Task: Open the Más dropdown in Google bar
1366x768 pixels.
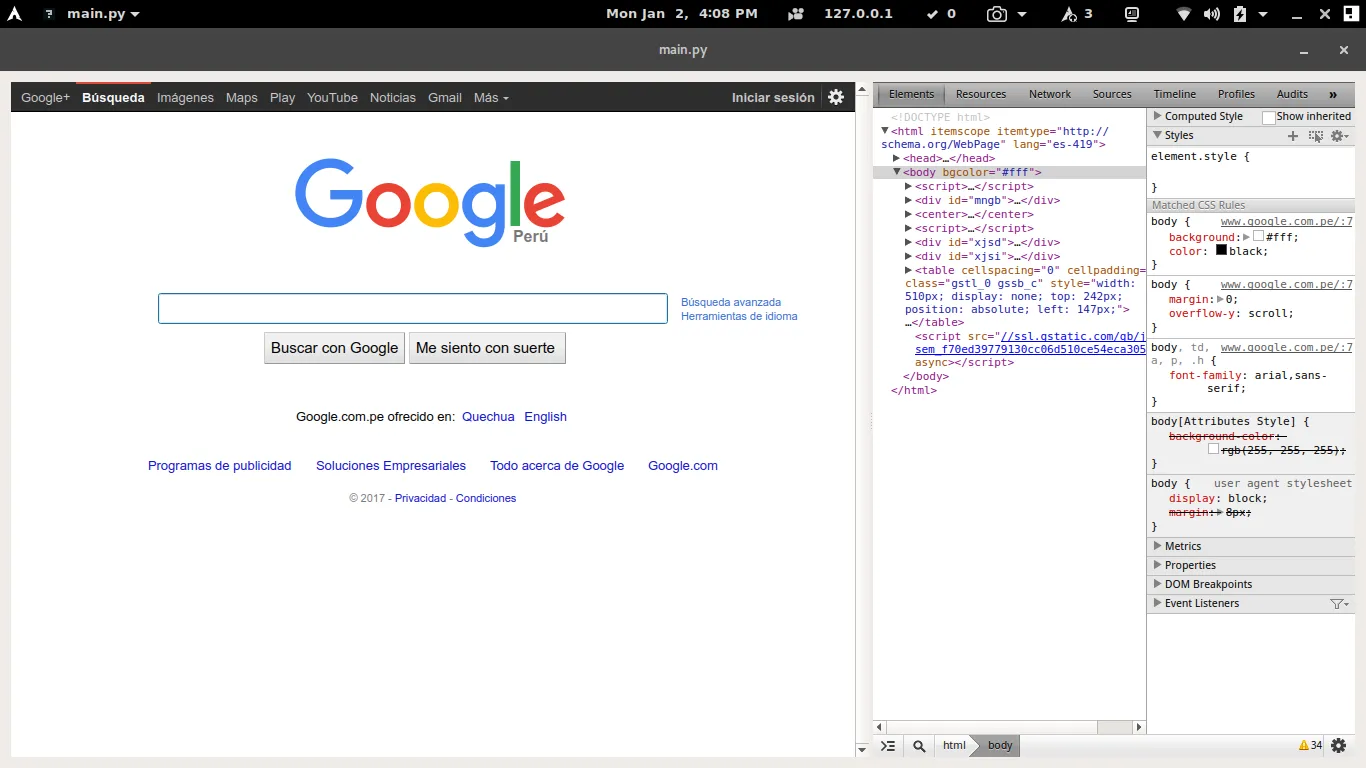Action: (x=491, y=98)
